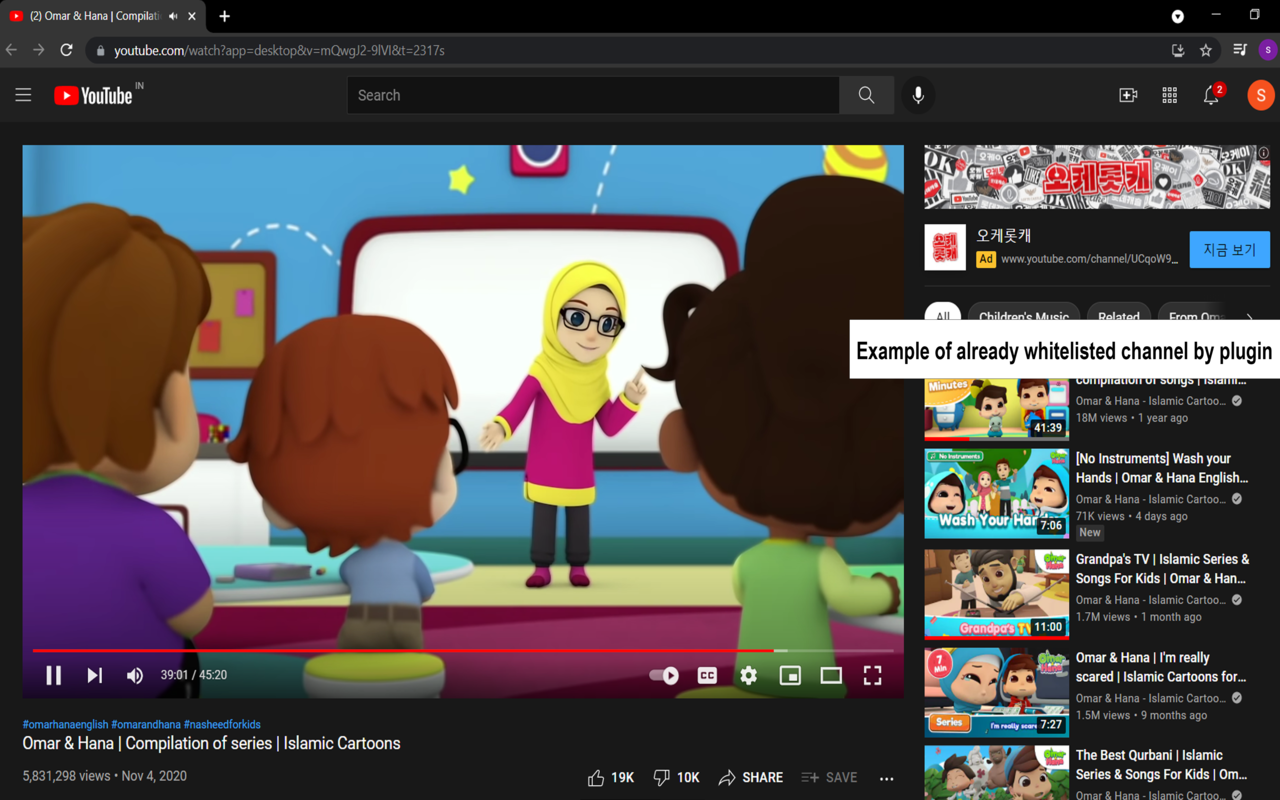Click the #omarhanaenglish hashtag
This screenshot has width=1280, height=800.
(65, 724)
